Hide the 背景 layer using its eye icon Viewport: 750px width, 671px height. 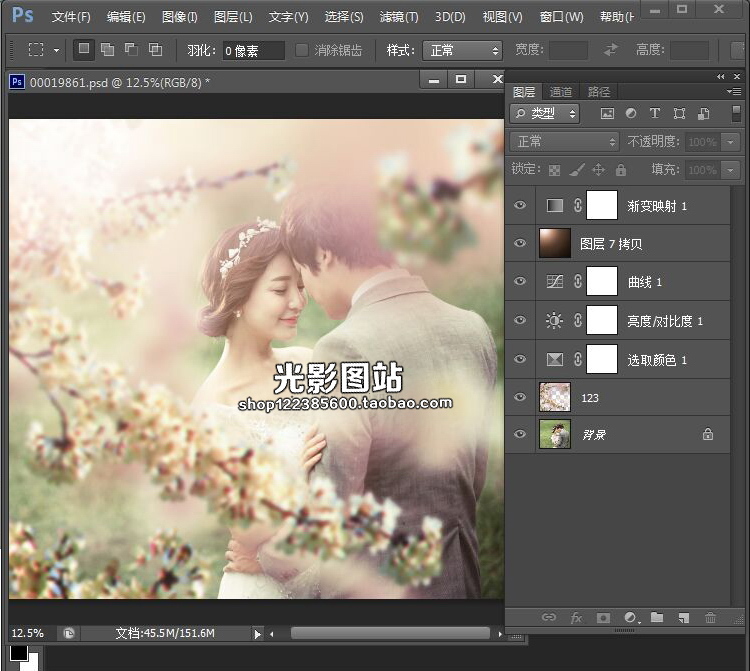(519, 435)
